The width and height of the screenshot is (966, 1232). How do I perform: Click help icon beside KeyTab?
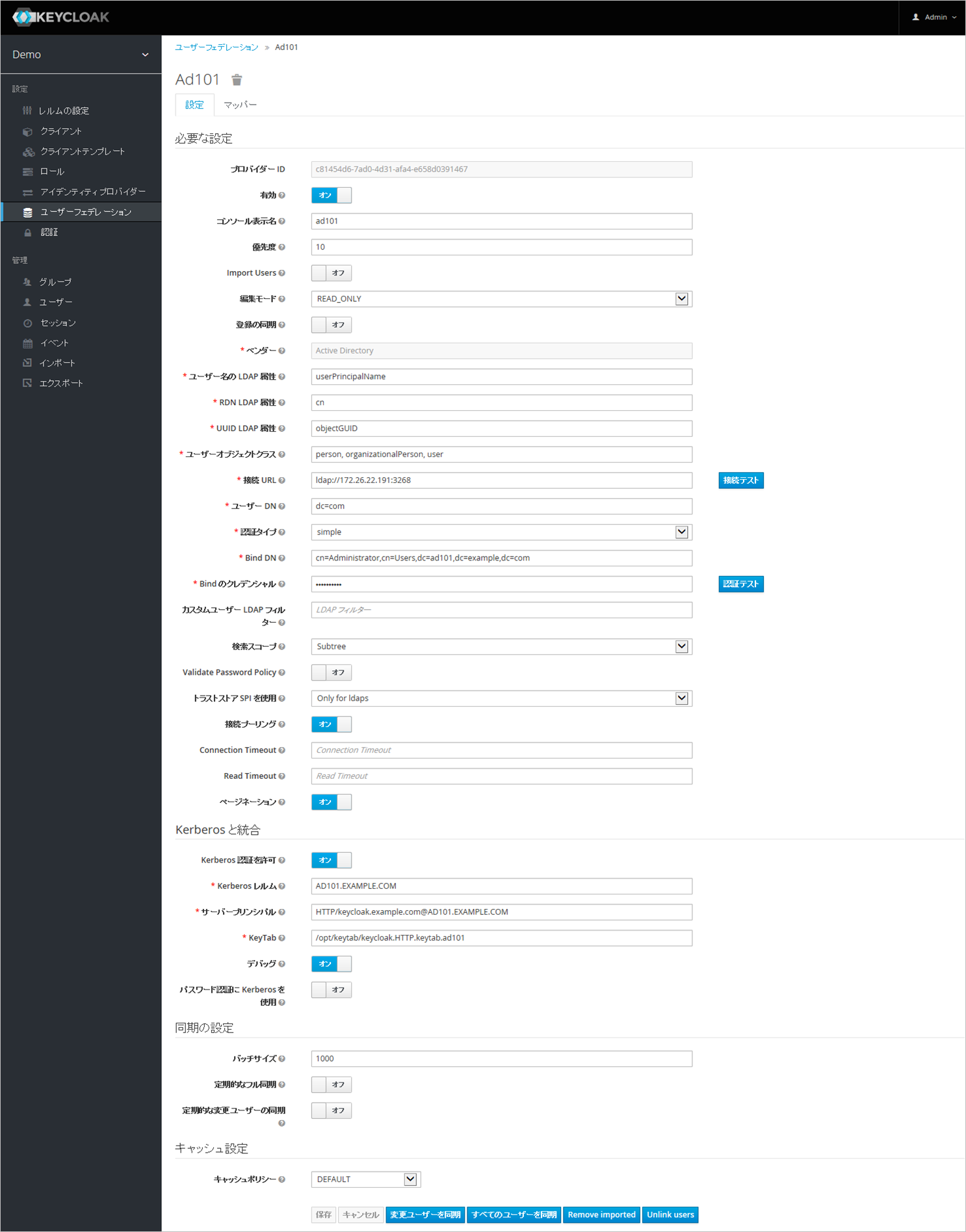pos(281,938)
